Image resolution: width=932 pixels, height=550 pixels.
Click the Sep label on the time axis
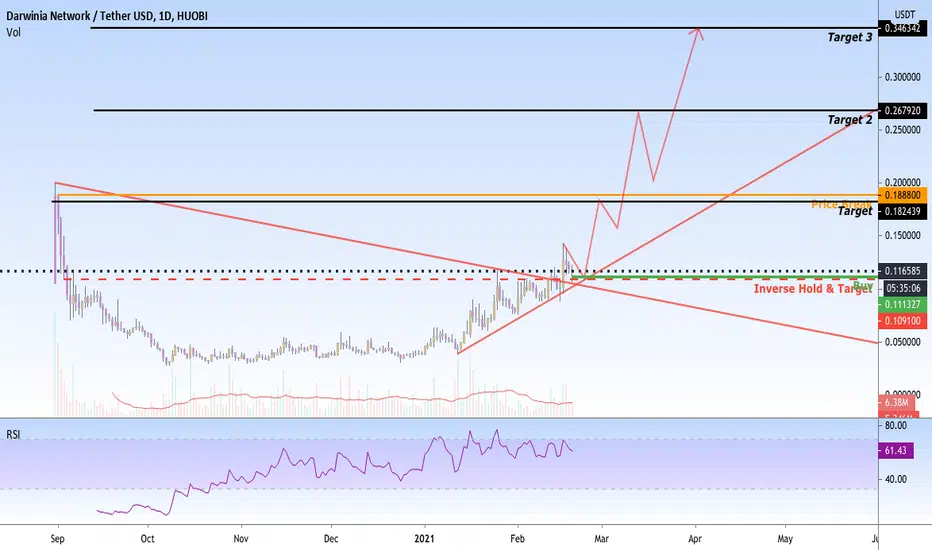click(58, 539)
